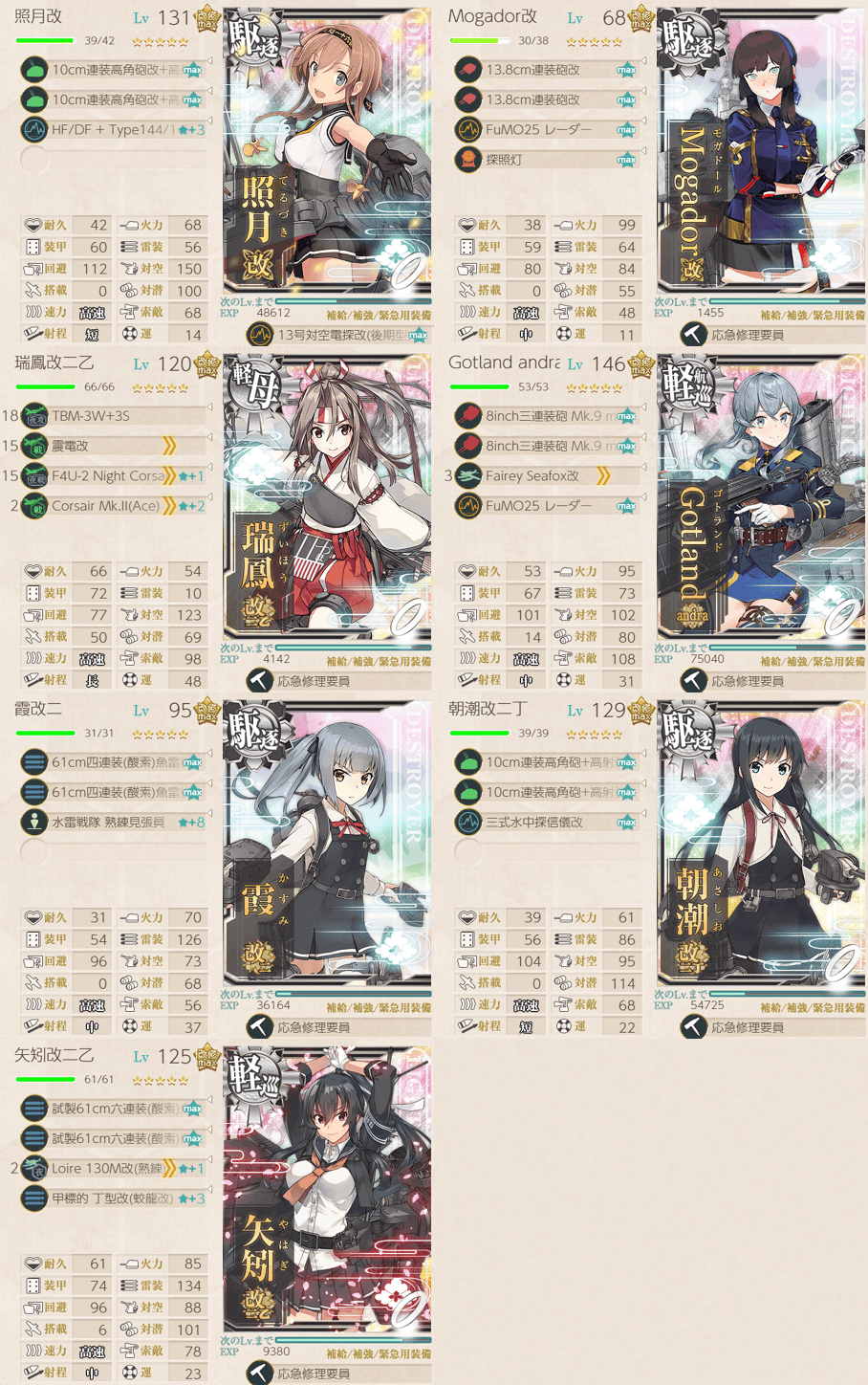Click 補給/補強/緊急用装備 label under 瑞鳳改二乙
Viewport: 868px width, 1385px height.
(x=379, y=661)
